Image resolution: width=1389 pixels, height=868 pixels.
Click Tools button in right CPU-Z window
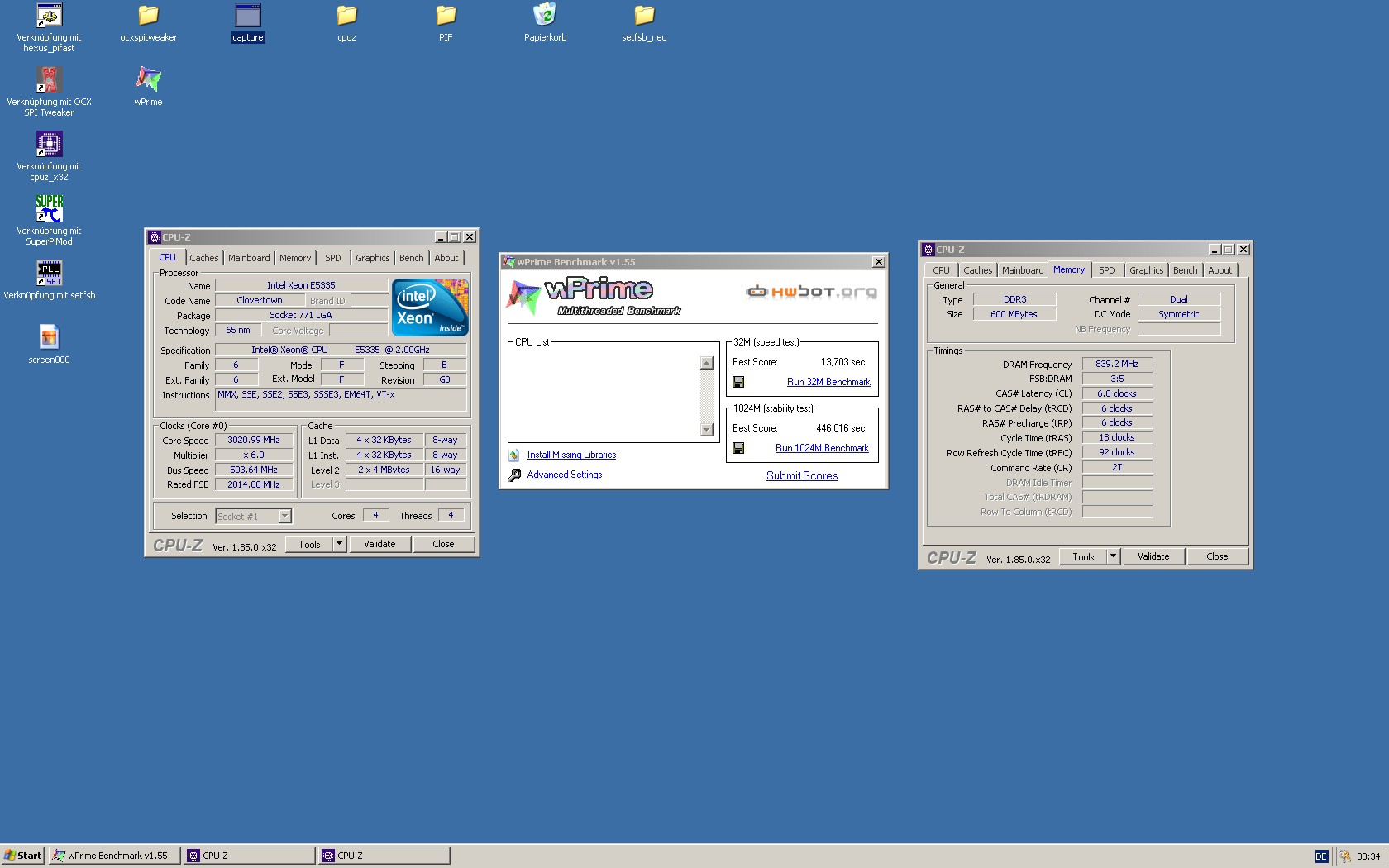click(1083, 556)
